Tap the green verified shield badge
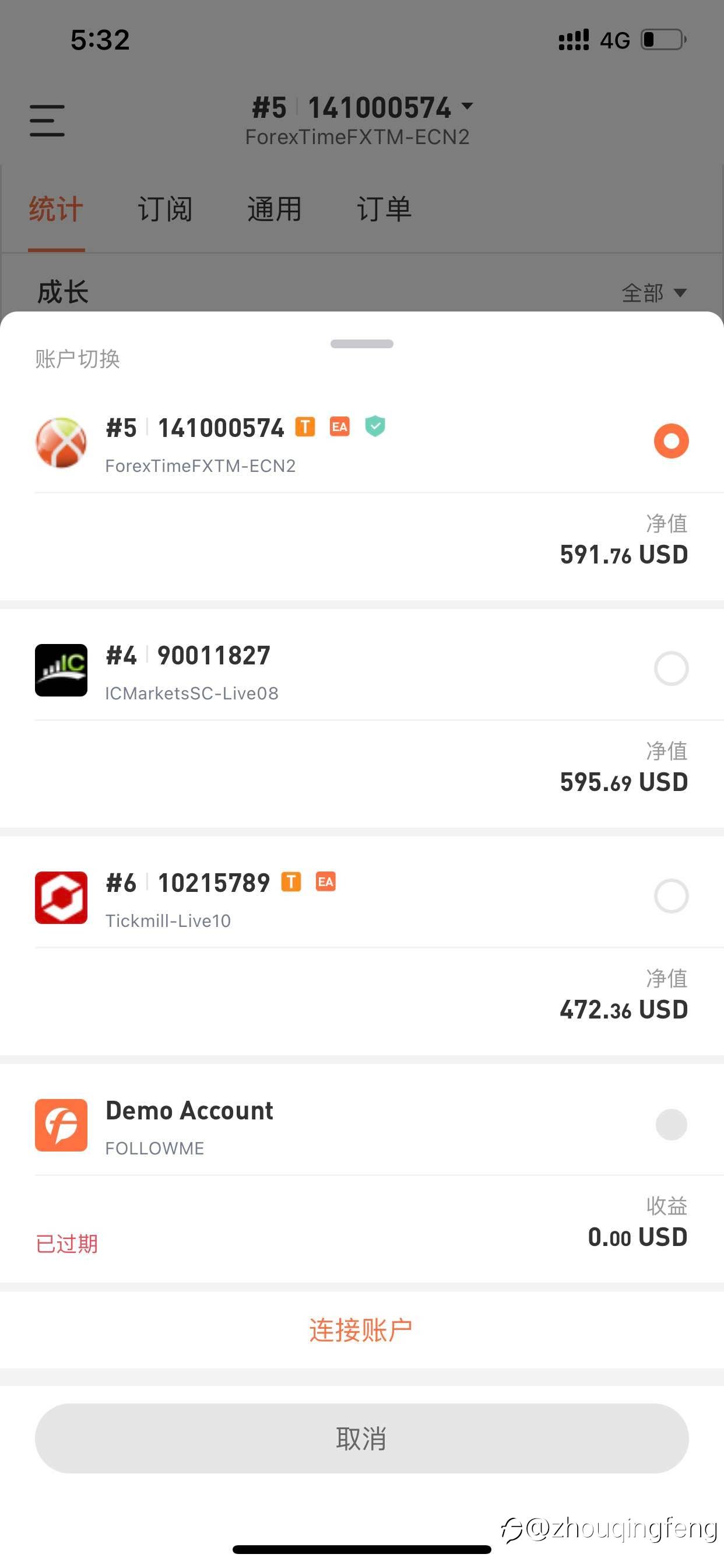Viewport: 724px width, 1568px height. coord(375,426)
